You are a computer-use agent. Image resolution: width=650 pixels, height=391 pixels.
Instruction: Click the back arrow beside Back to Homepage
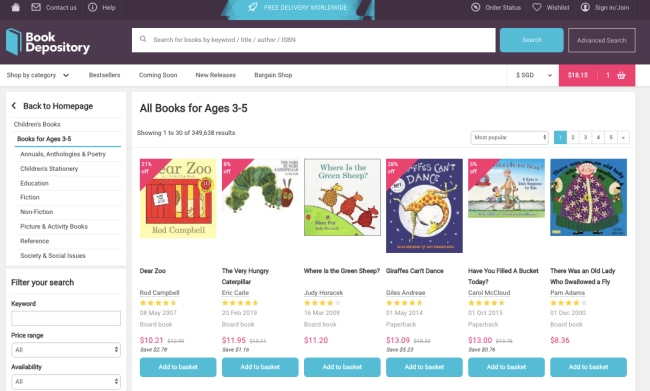coord(14,106)
